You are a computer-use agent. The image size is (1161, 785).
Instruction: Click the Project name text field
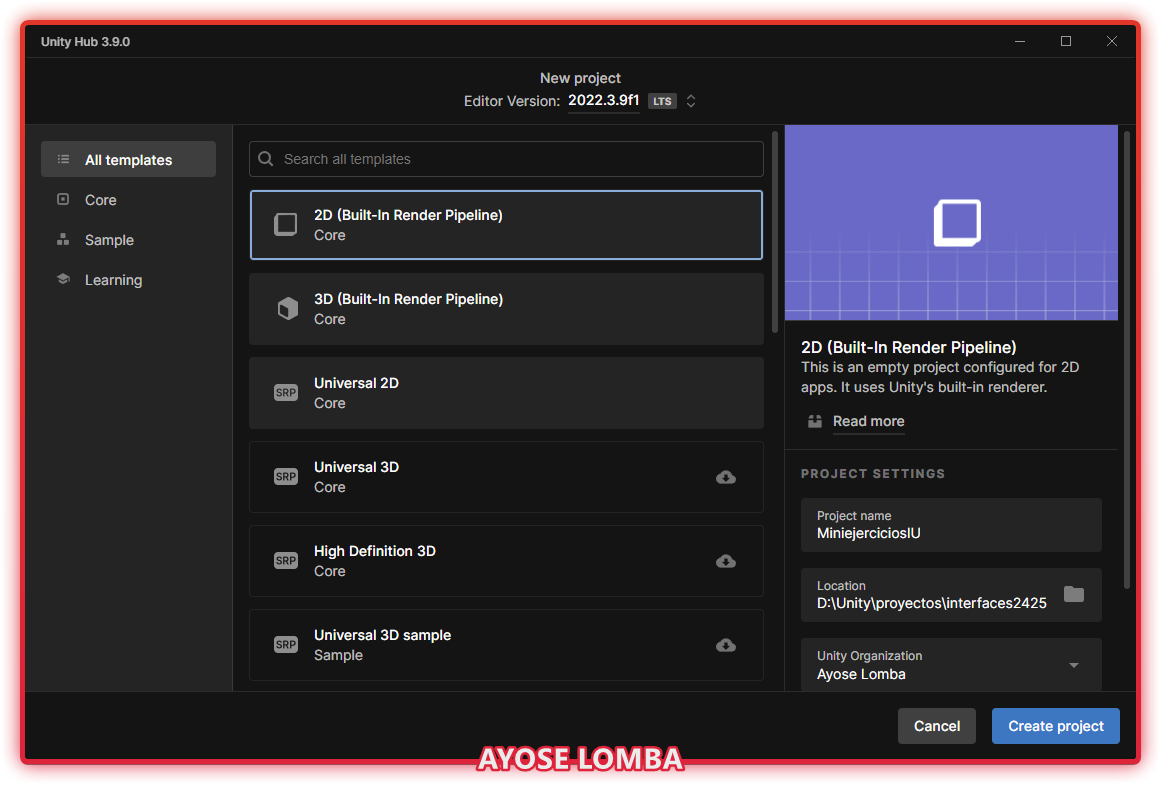pos(950,525)
